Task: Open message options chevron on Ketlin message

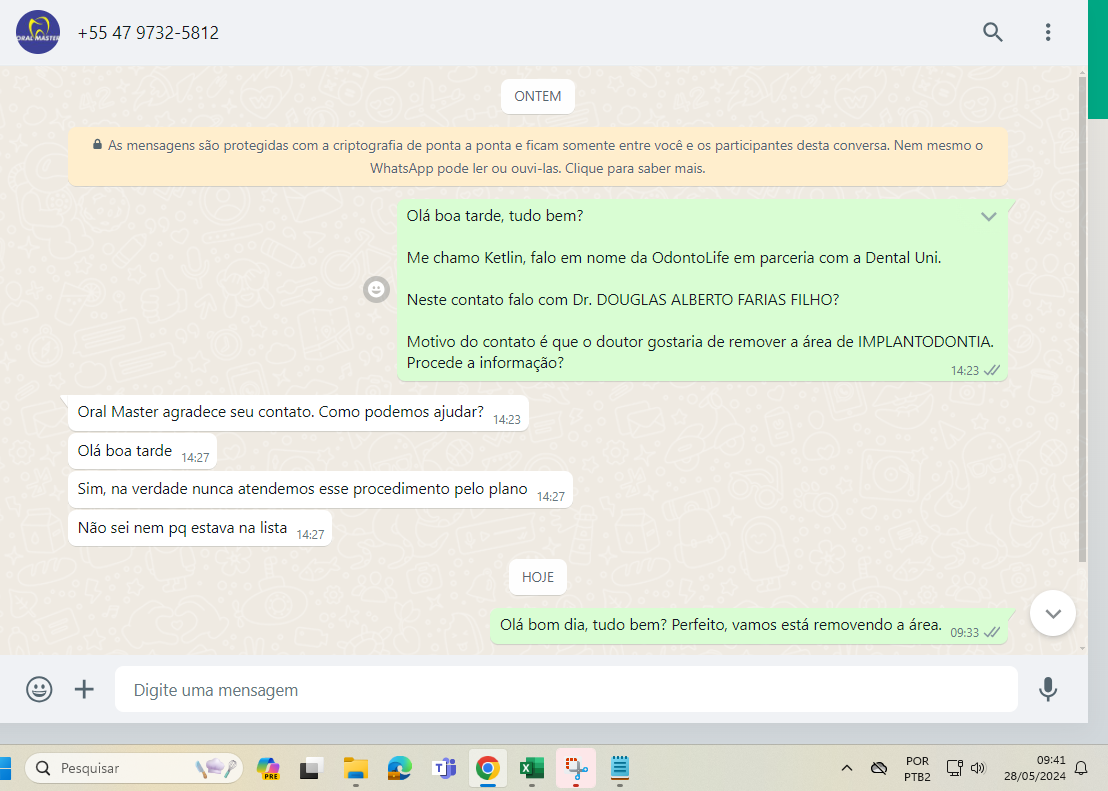Action: (989, 216)
